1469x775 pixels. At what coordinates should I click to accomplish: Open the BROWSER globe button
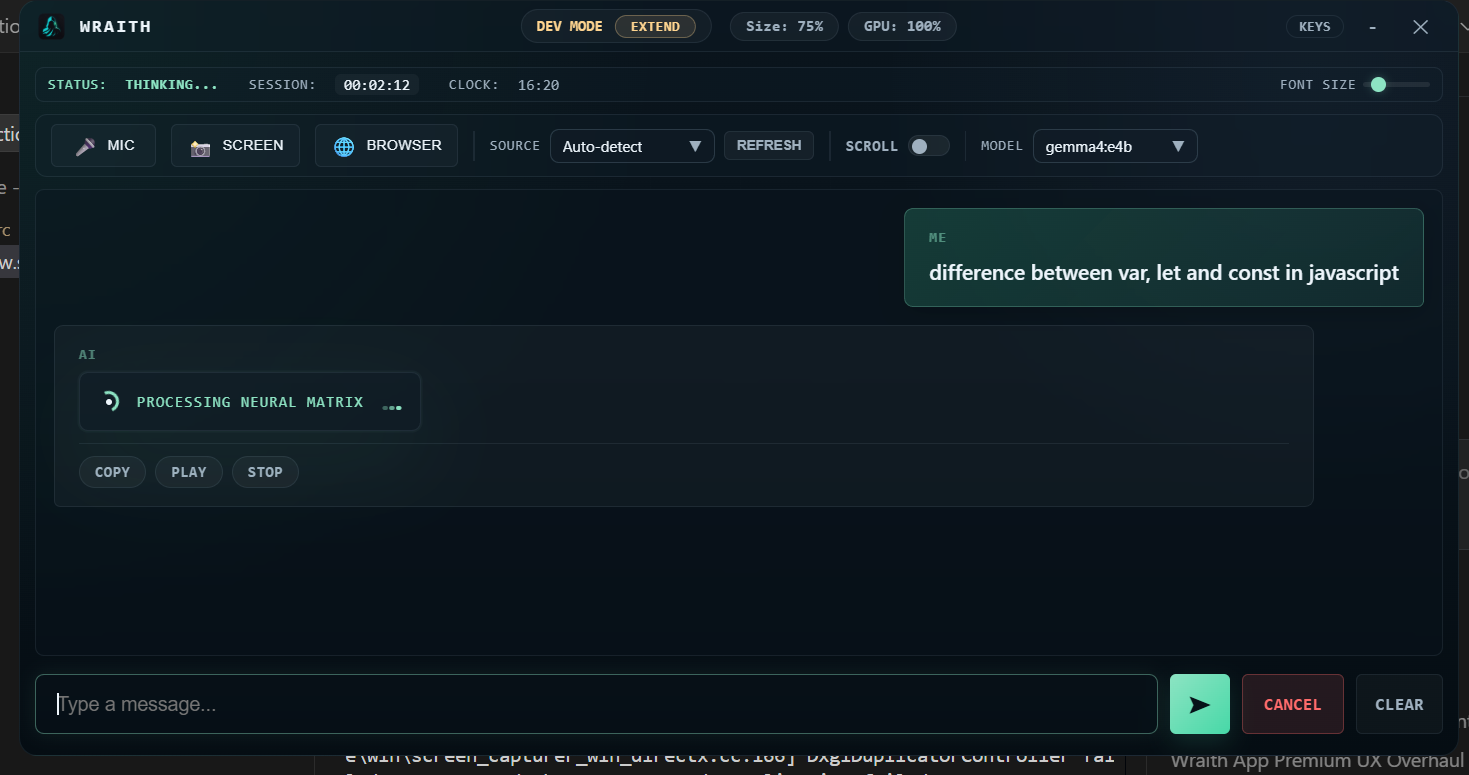coord(386,146)
